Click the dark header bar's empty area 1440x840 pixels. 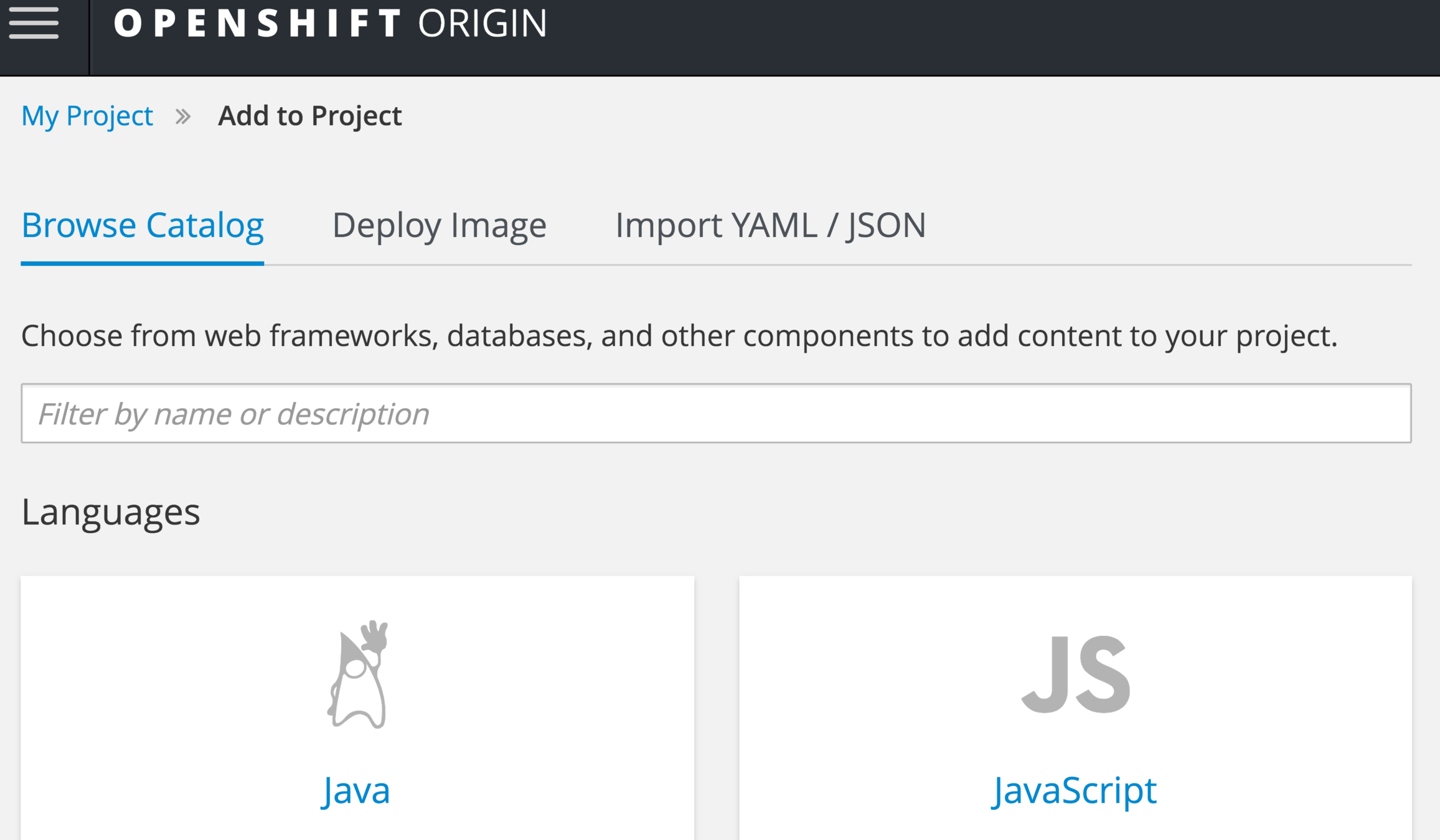(x=996, y=37)
